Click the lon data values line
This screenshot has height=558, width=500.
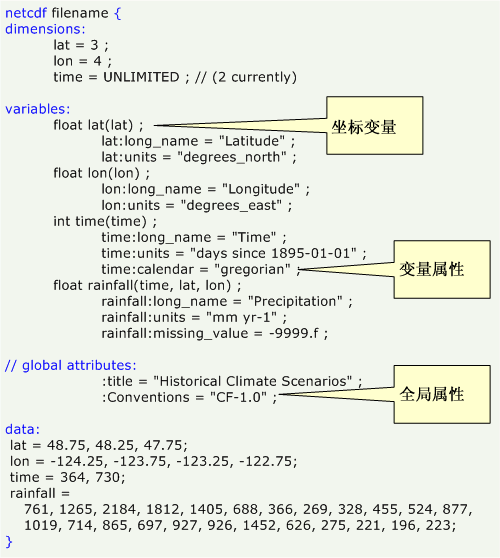tap(153, 461)
